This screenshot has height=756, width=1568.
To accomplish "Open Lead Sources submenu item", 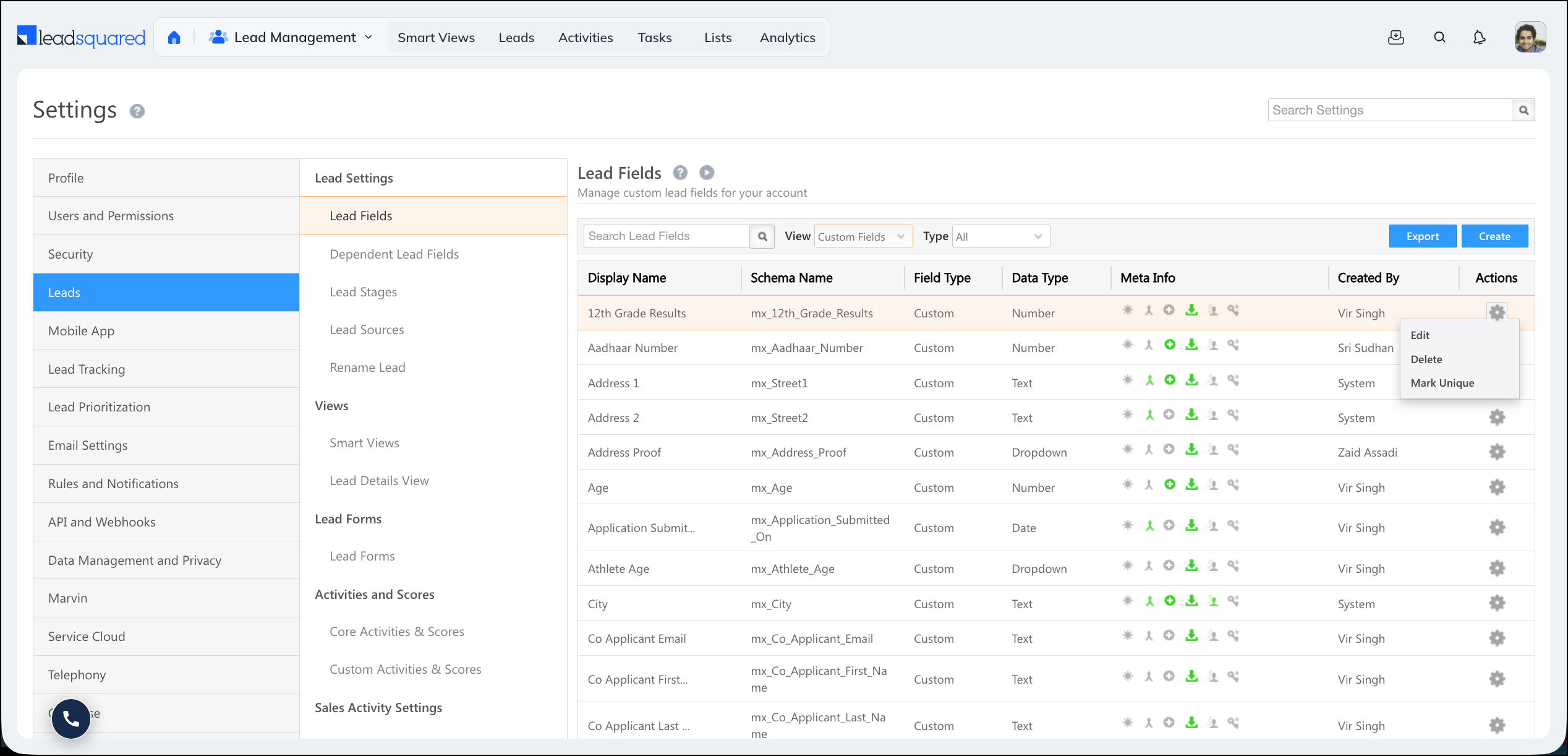I will 367,330.
